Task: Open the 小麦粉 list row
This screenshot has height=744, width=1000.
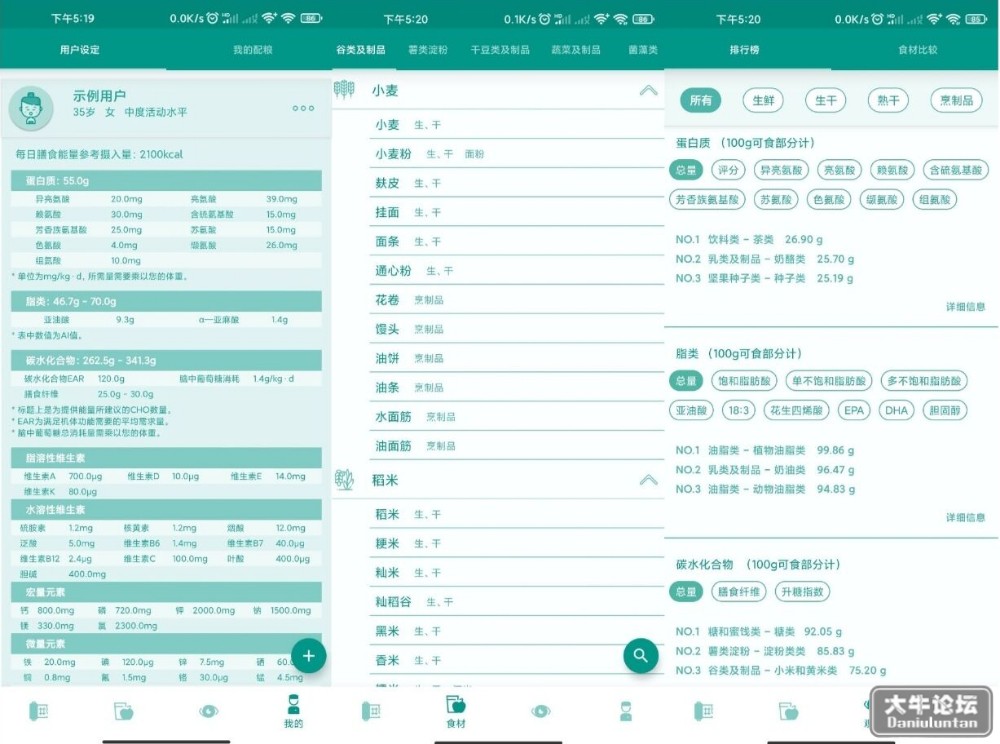Action: (x=517, y=154)
